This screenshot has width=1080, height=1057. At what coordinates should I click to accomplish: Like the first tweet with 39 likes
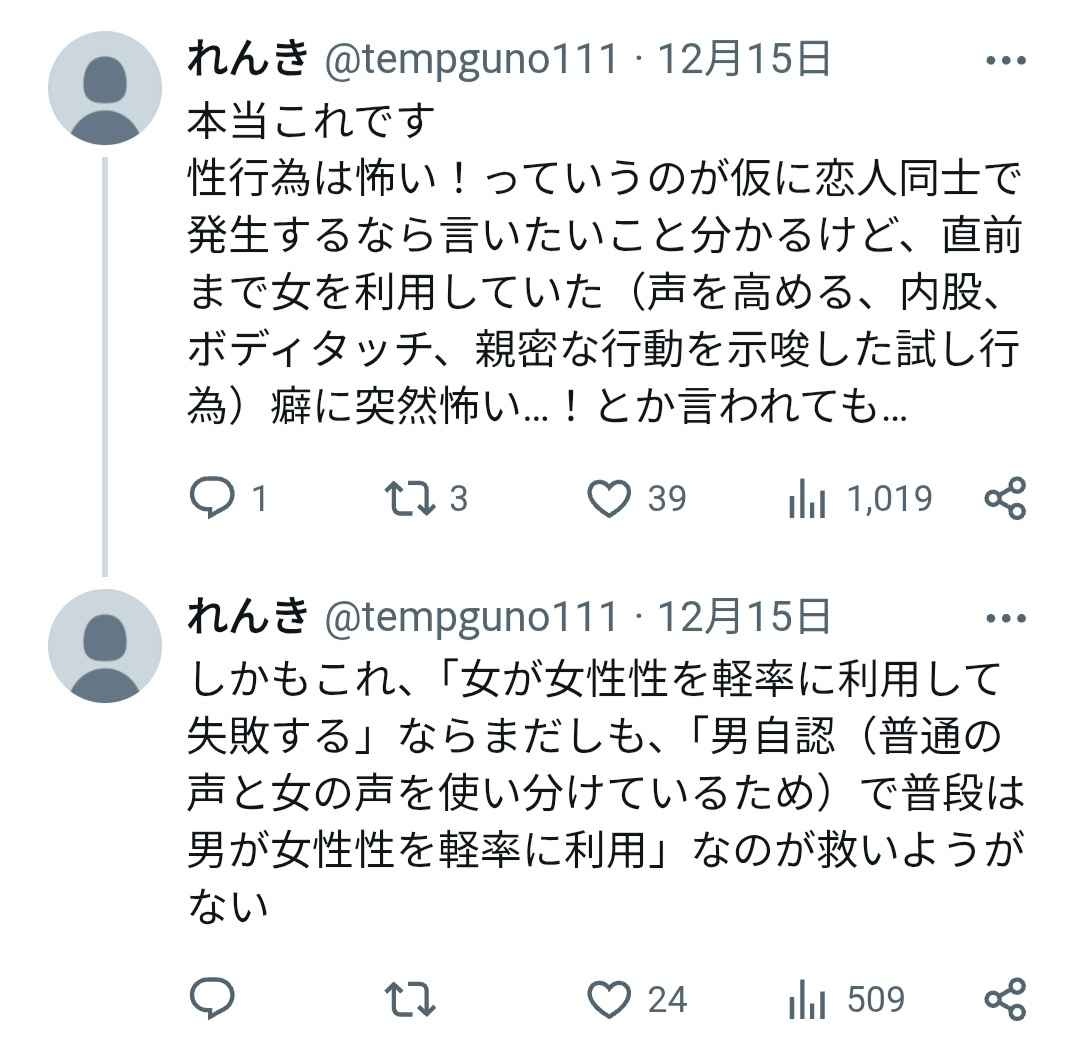609,498
